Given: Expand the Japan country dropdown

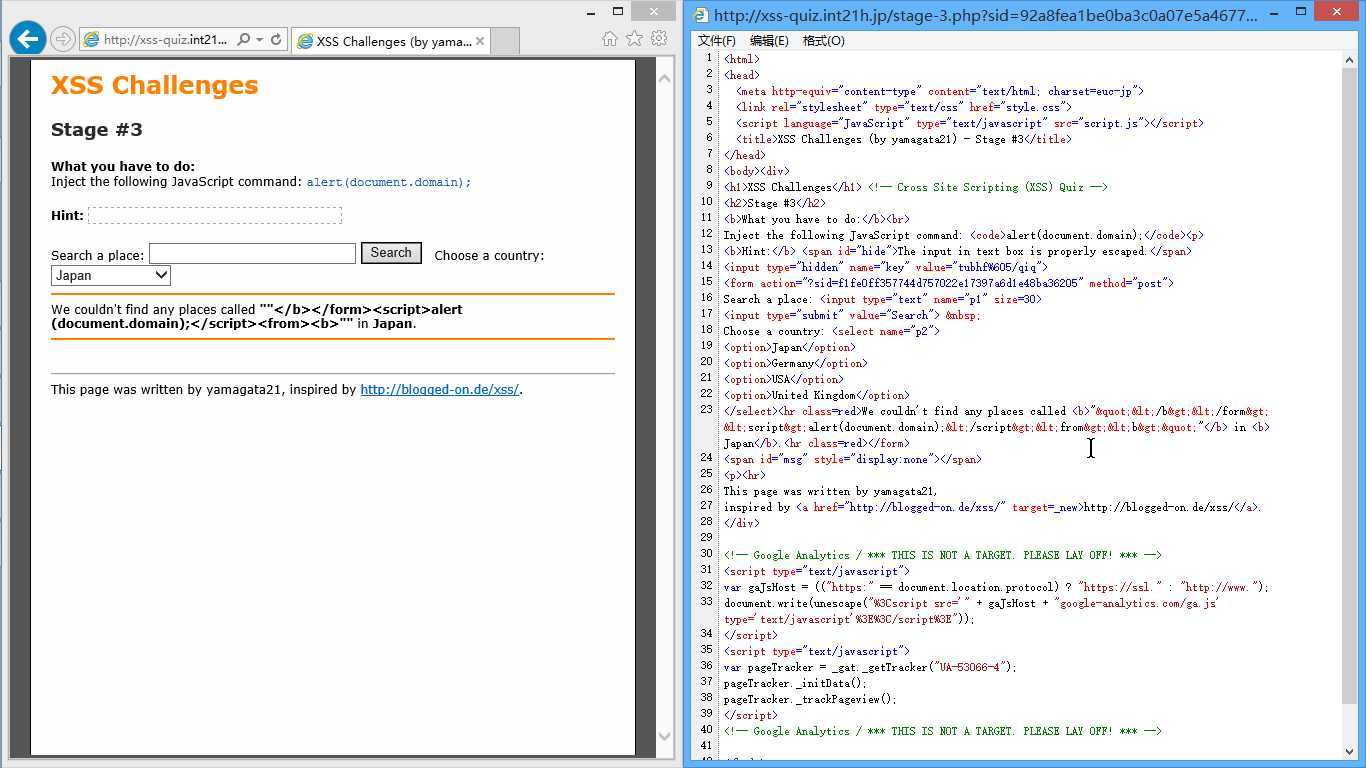Looking at the screenshot, I should [111, 275].
